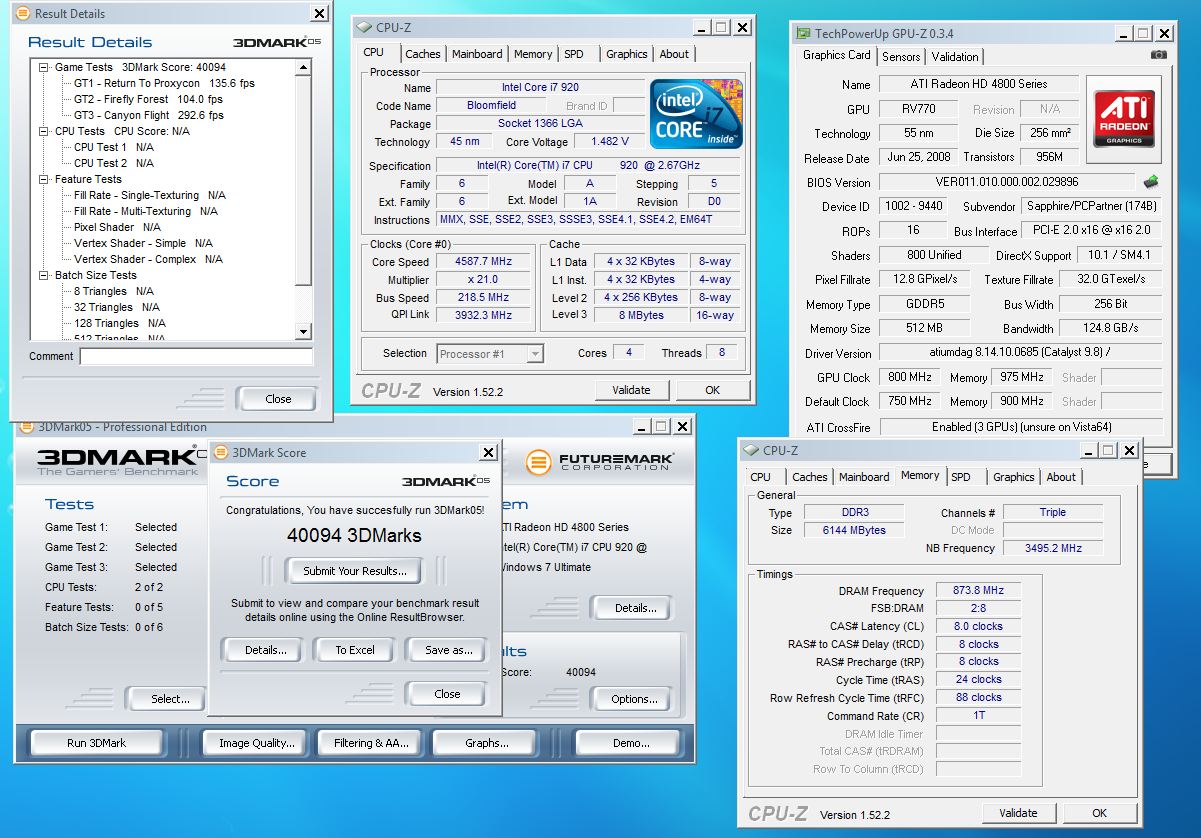Click the ATI Radeon graphics logo
The width and height of the screenshot is (1201, 838).
(1123, 118)
